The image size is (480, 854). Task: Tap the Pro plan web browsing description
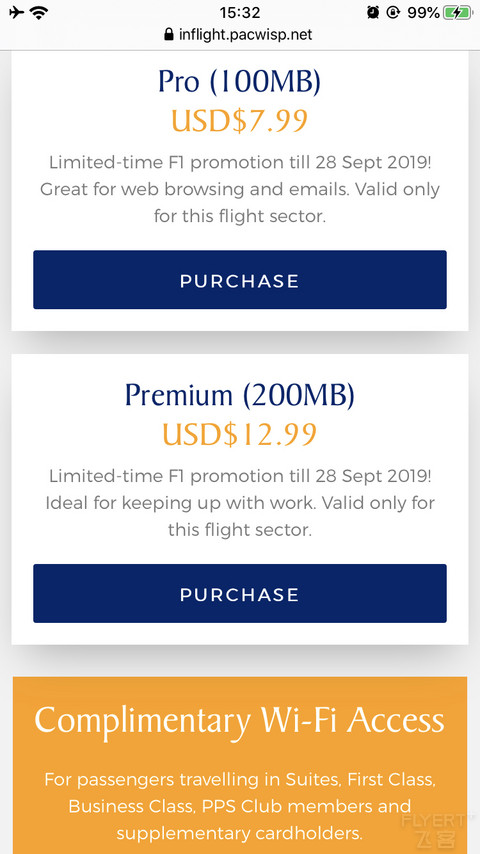click(x=240, y=190)
